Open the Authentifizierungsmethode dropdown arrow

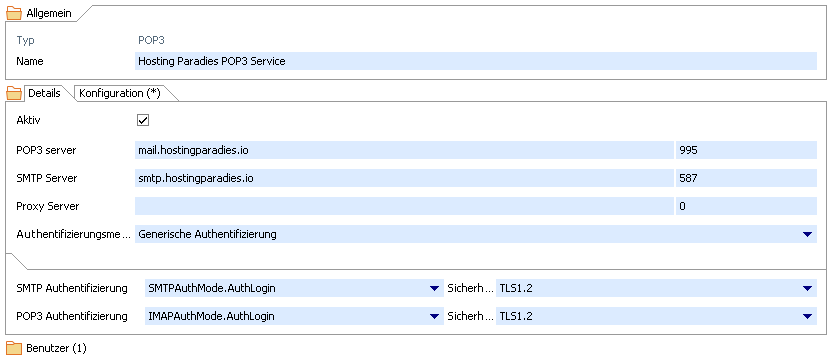808,234
